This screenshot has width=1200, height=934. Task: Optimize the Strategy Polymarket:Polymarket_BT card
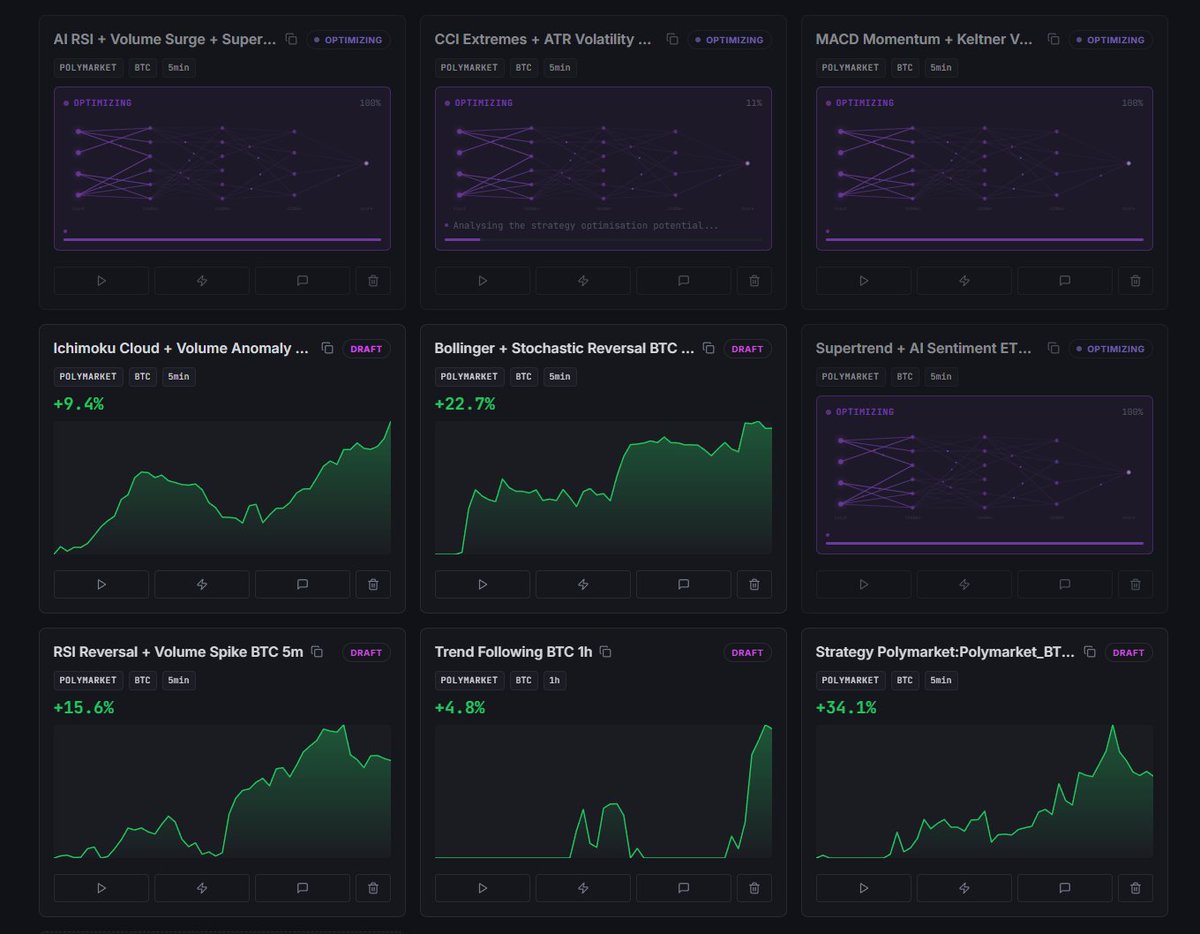(x=964, y=888)
